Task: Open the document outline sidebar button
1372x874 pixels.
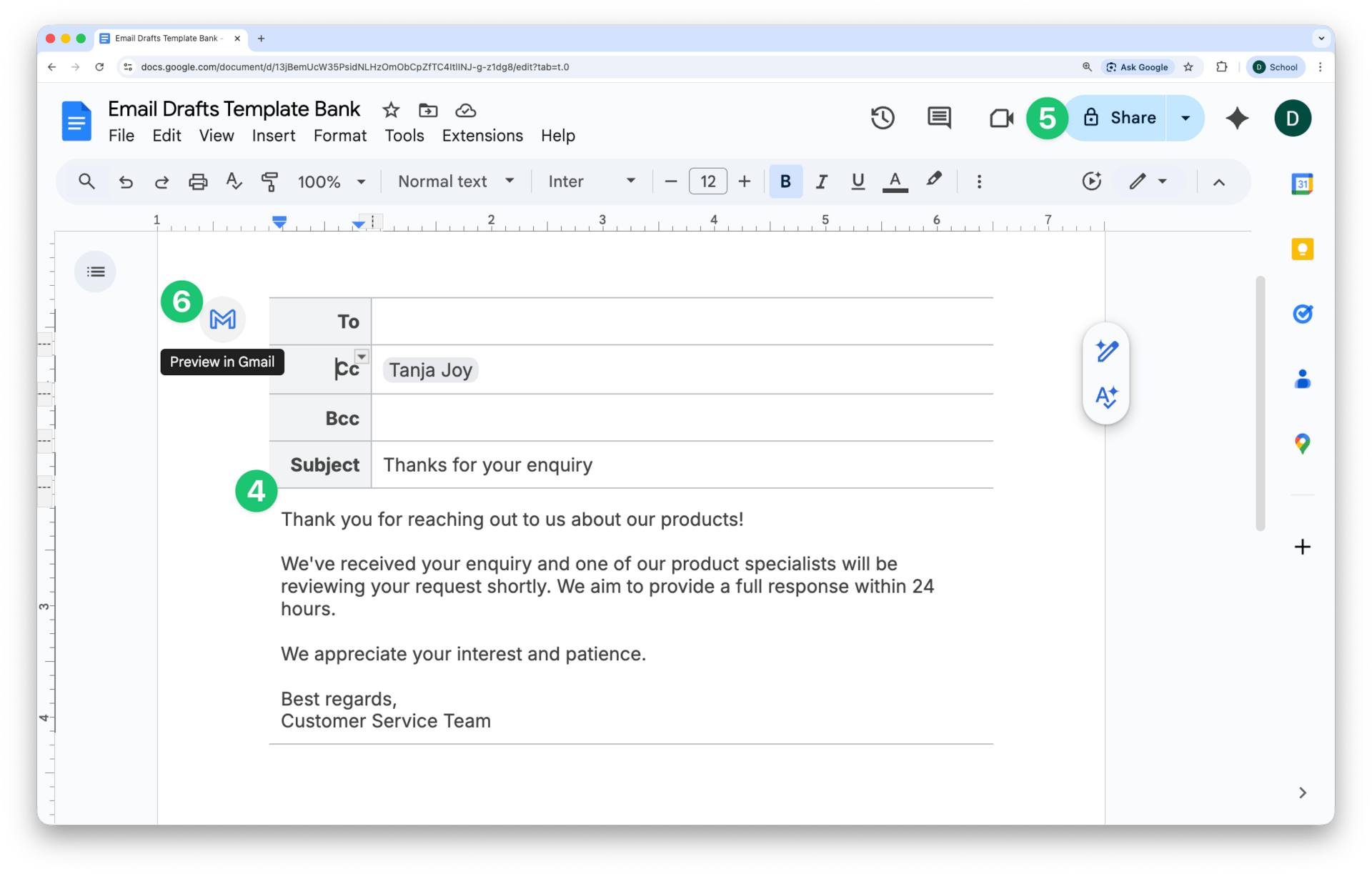Action: (95, 272)
